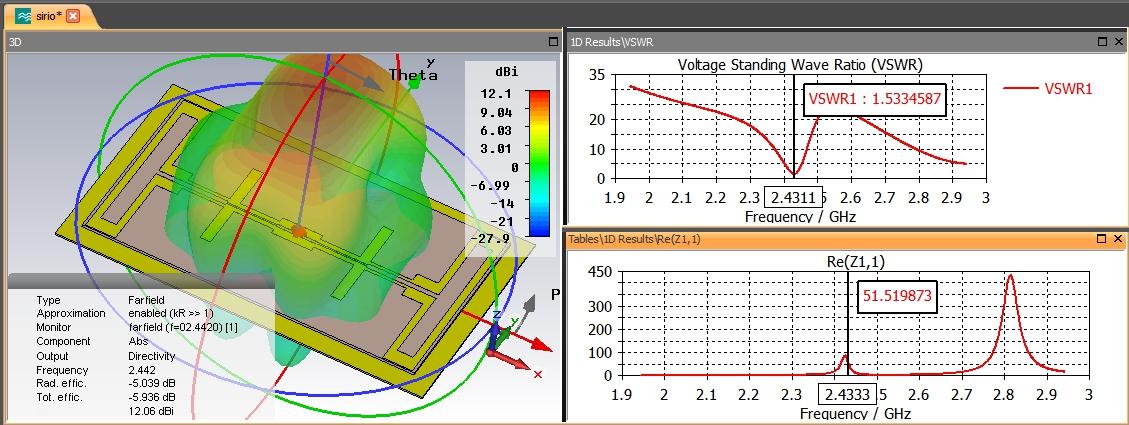Close the 1D Results\VSWR panel
1129x425 pixels.
(x=1117, y=42)
